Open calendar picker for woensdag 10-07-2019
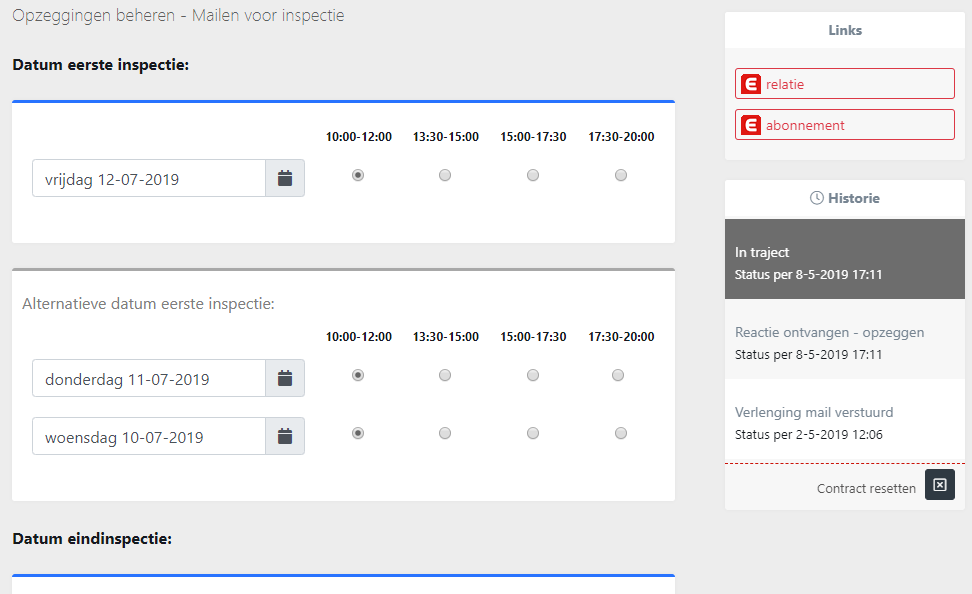Screen dimensions: 972x594 pyautogui.click(x=285, y=437)
